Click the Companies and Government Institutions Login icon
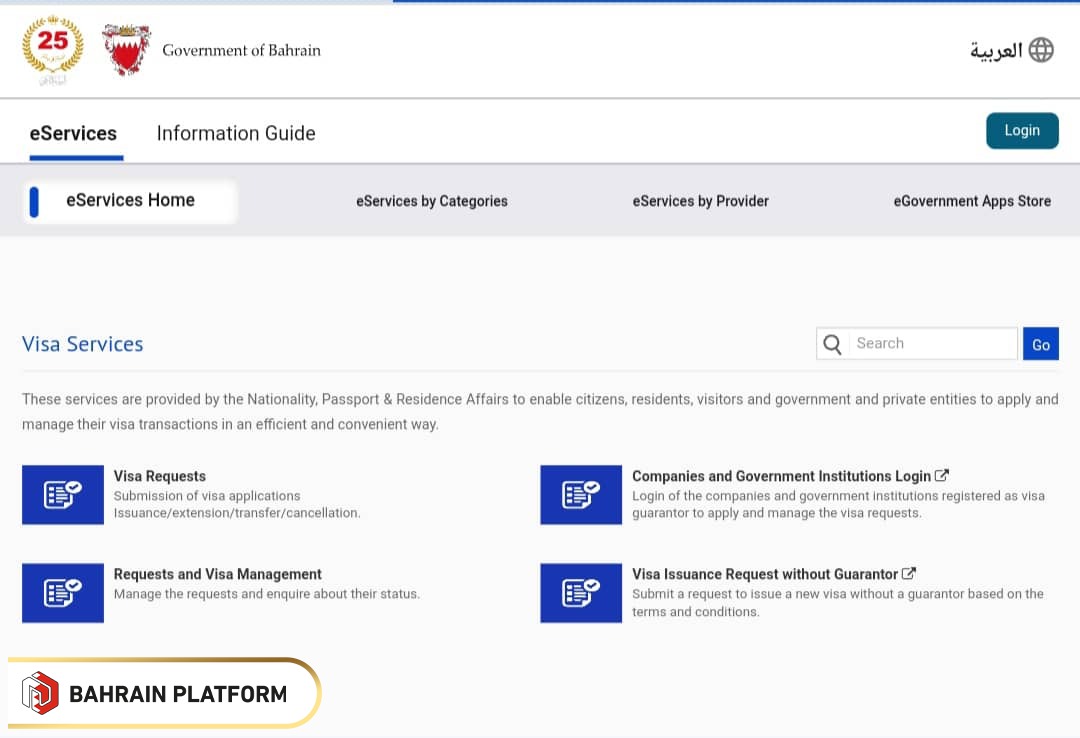The height and width of the screenshot is (738, 1080). (x=581, y=495)
